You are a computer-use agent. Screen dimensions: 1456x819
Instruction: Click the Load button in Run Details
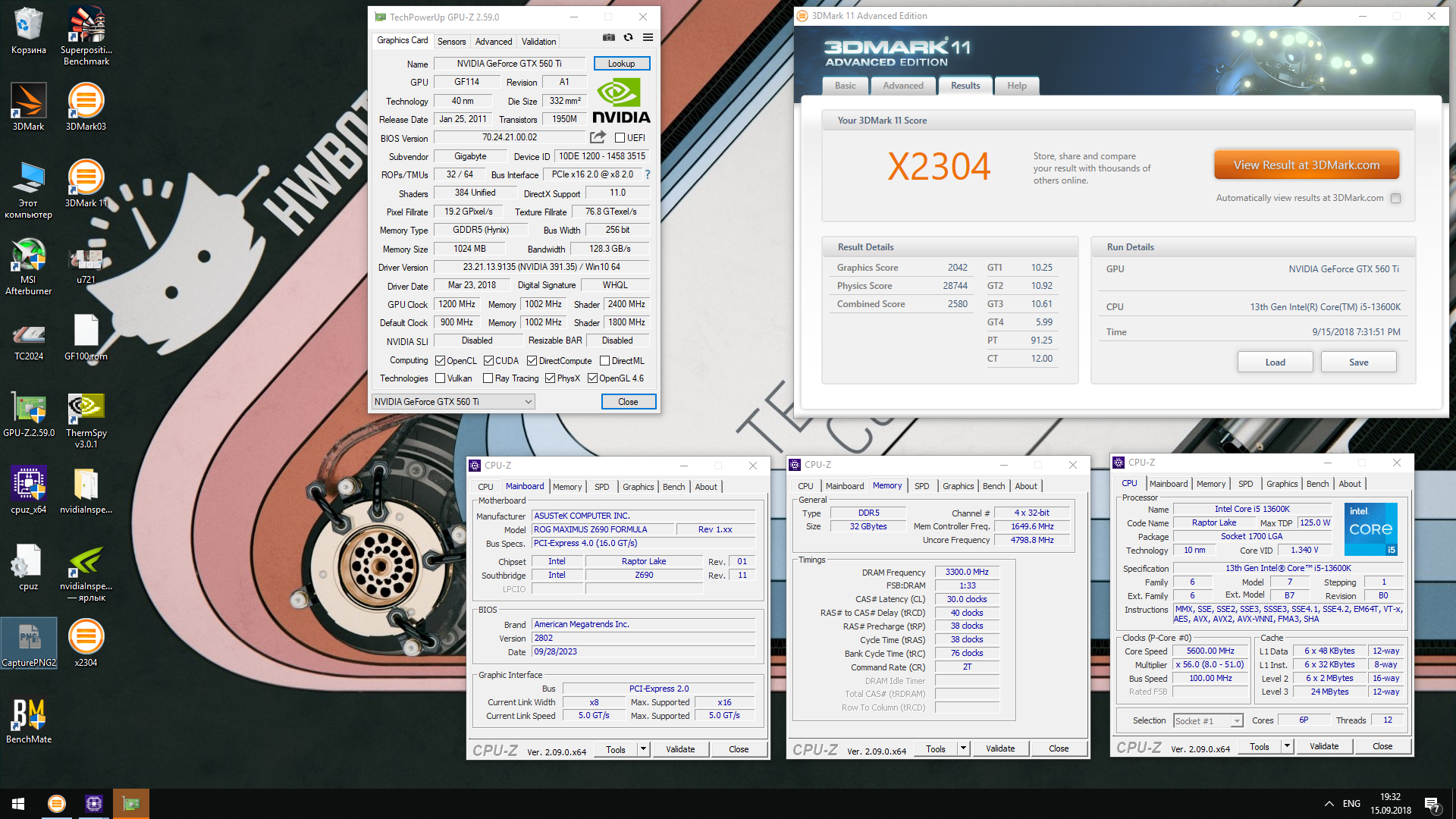click(1275, 362)
